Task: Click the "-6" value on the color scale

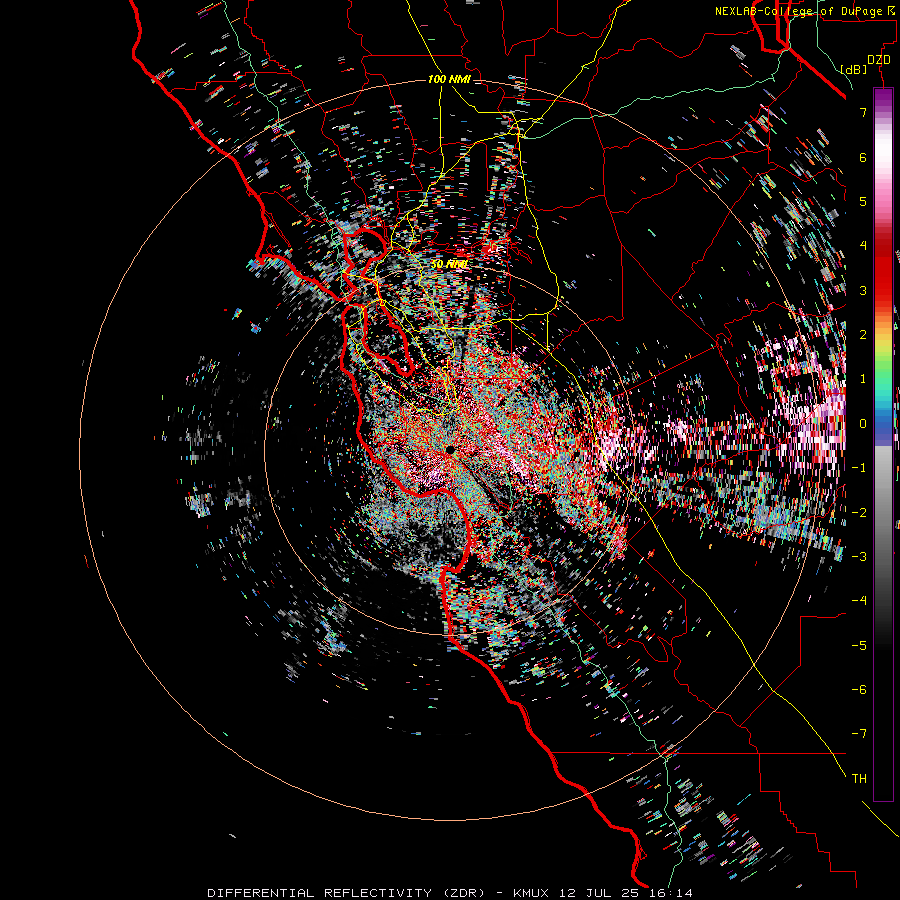Action: [859, 689]
